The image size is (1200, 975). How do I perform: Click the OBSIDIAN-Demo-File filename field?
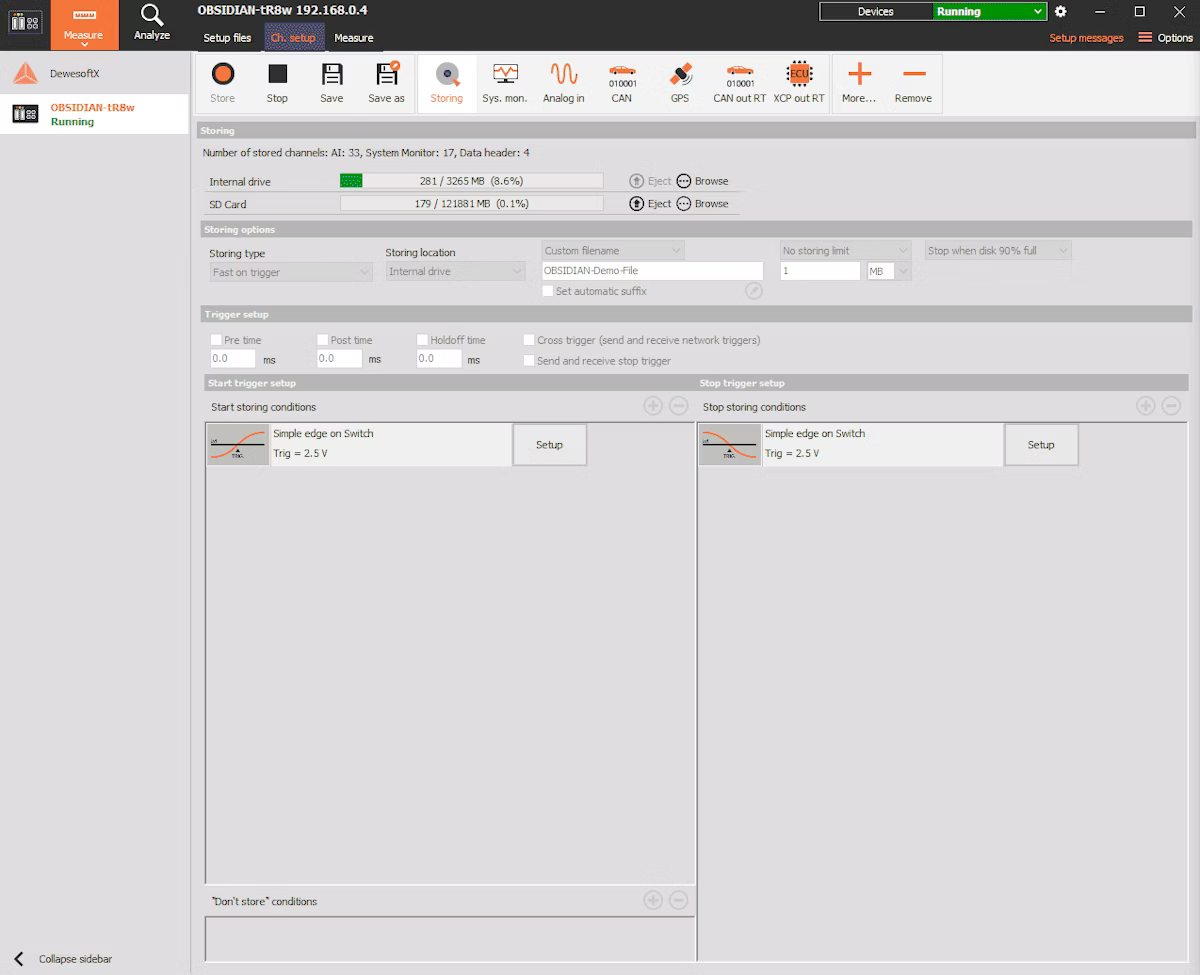[x=652, y=271]
